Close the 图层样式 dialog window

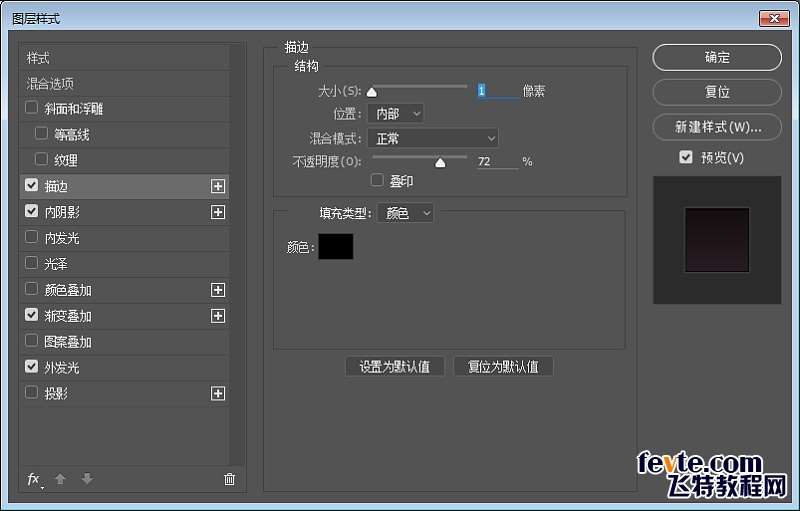pos(774,18)
